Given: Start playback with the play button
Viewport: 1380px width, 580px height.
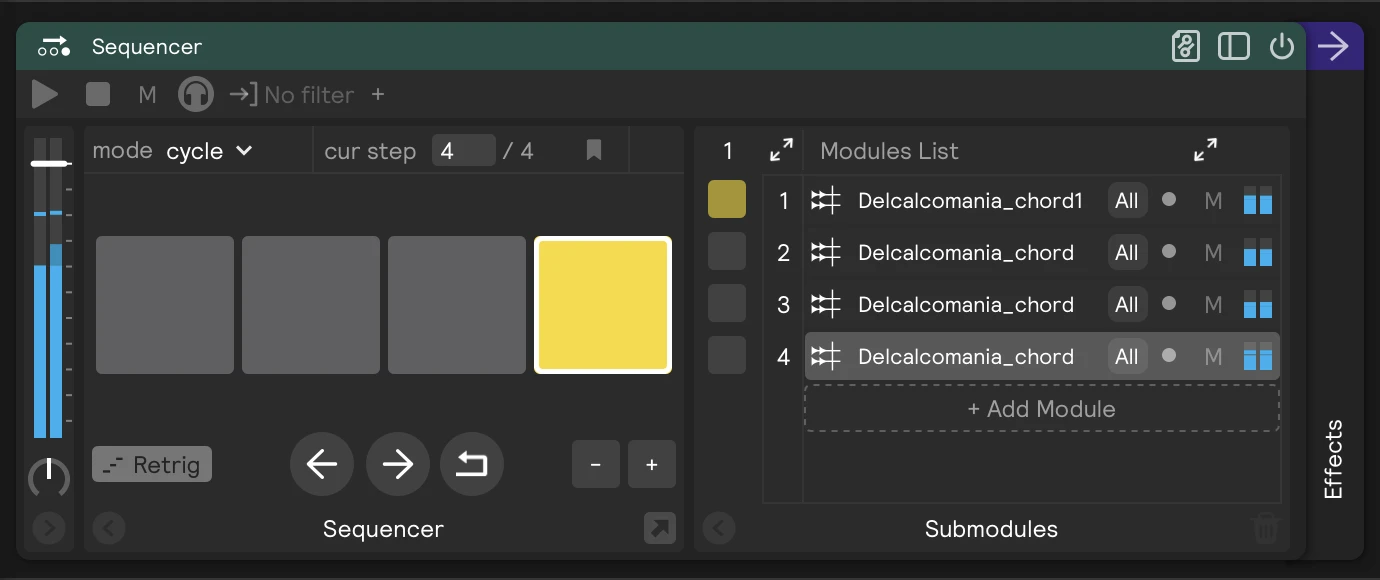Looking at the screenshot, I should [44, 95].
